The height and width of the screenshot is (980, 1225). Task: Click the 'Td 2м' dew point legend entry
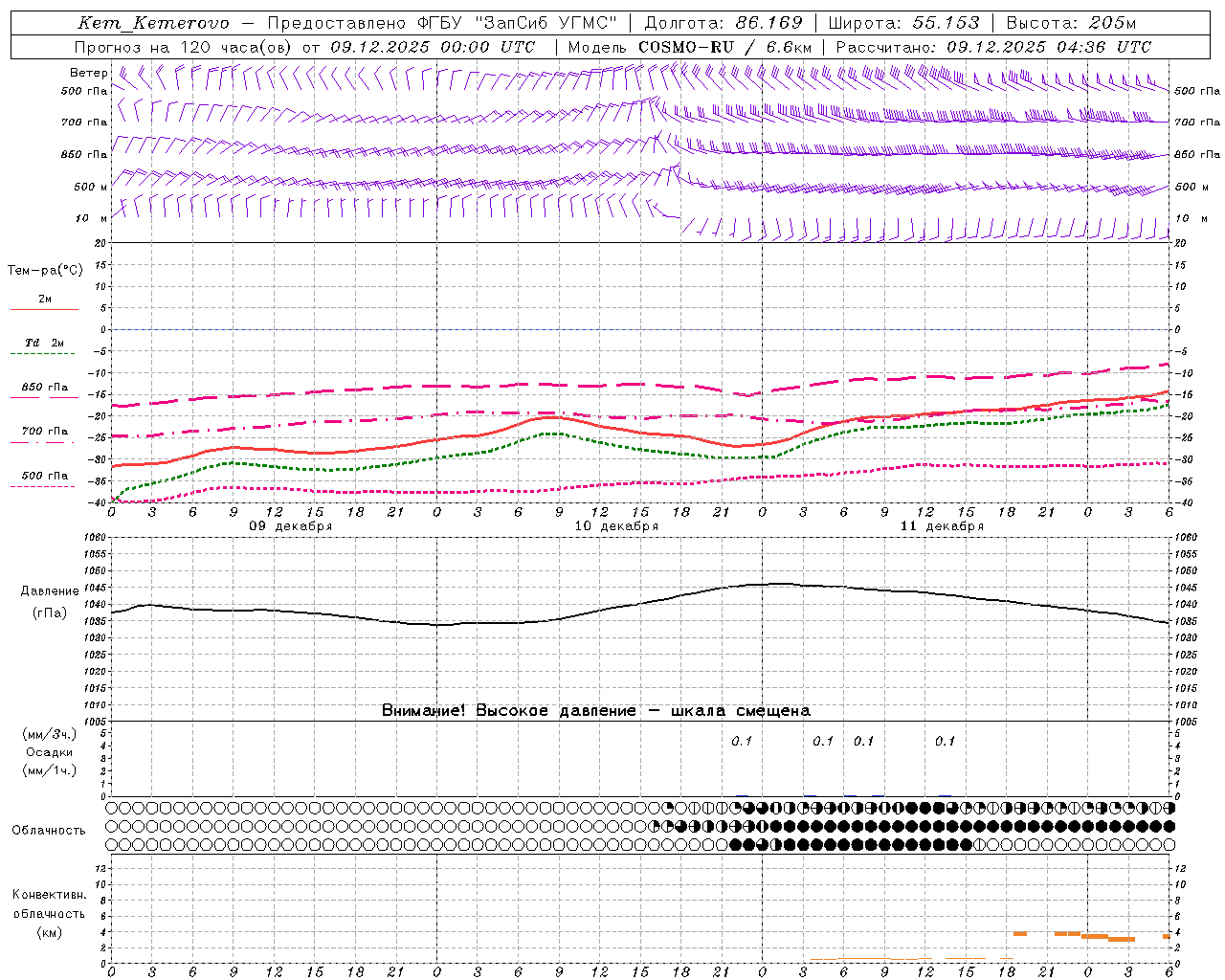(x=44, y=343)
